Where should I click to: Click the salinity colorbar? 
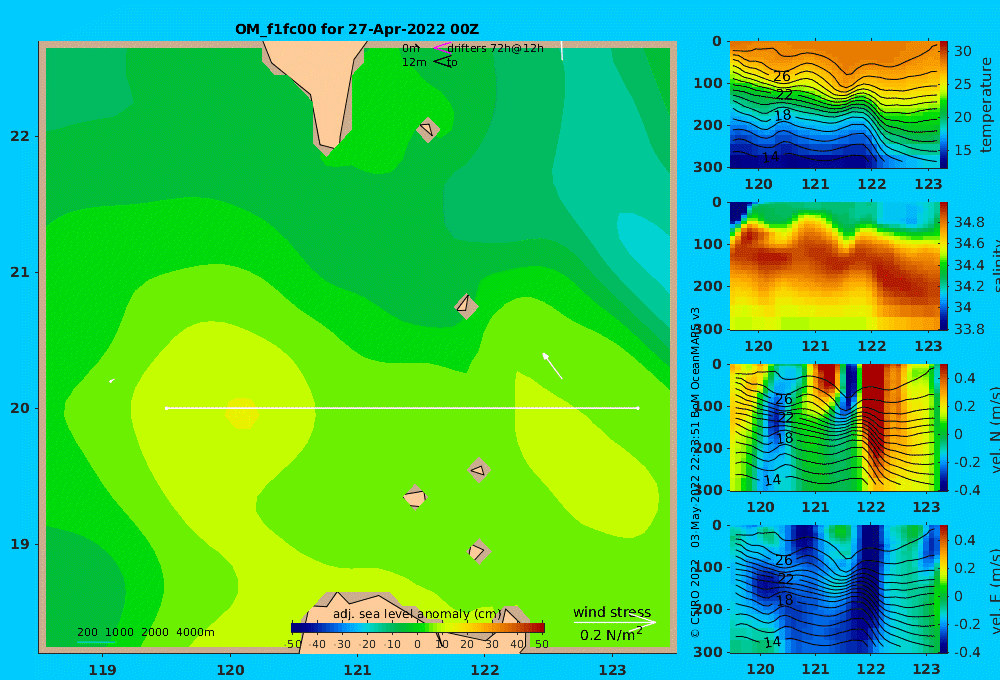pos(944,266)
